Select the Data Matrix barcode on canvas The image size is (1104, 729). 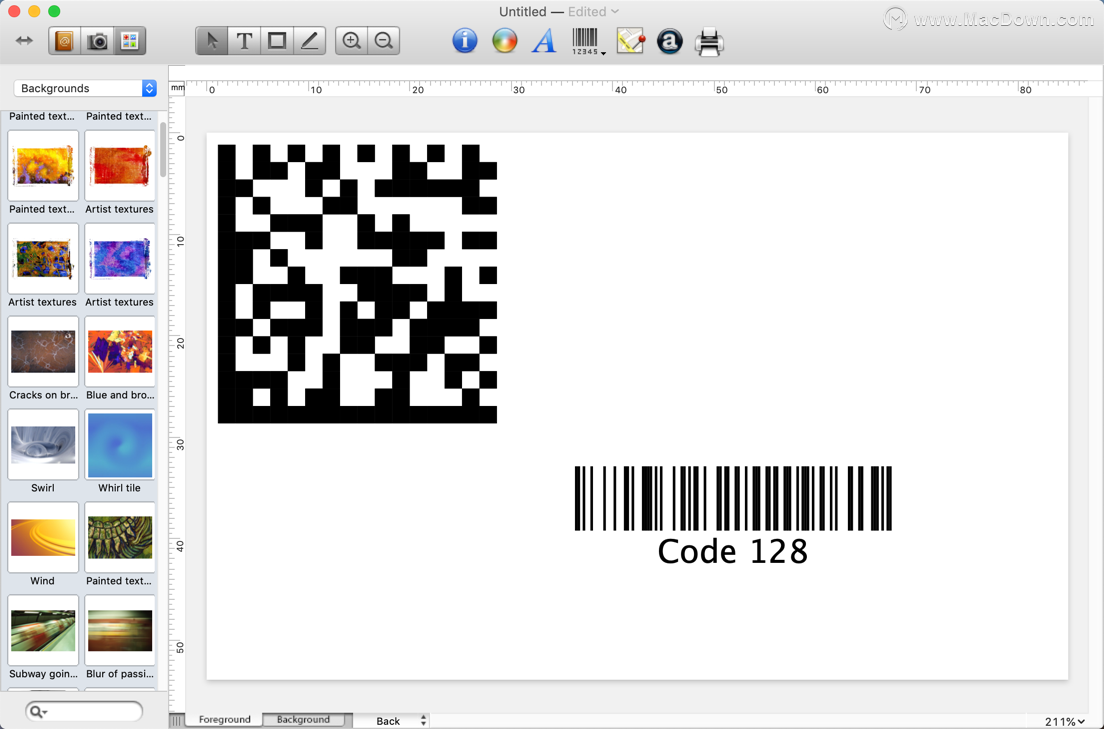coord(358,284)
